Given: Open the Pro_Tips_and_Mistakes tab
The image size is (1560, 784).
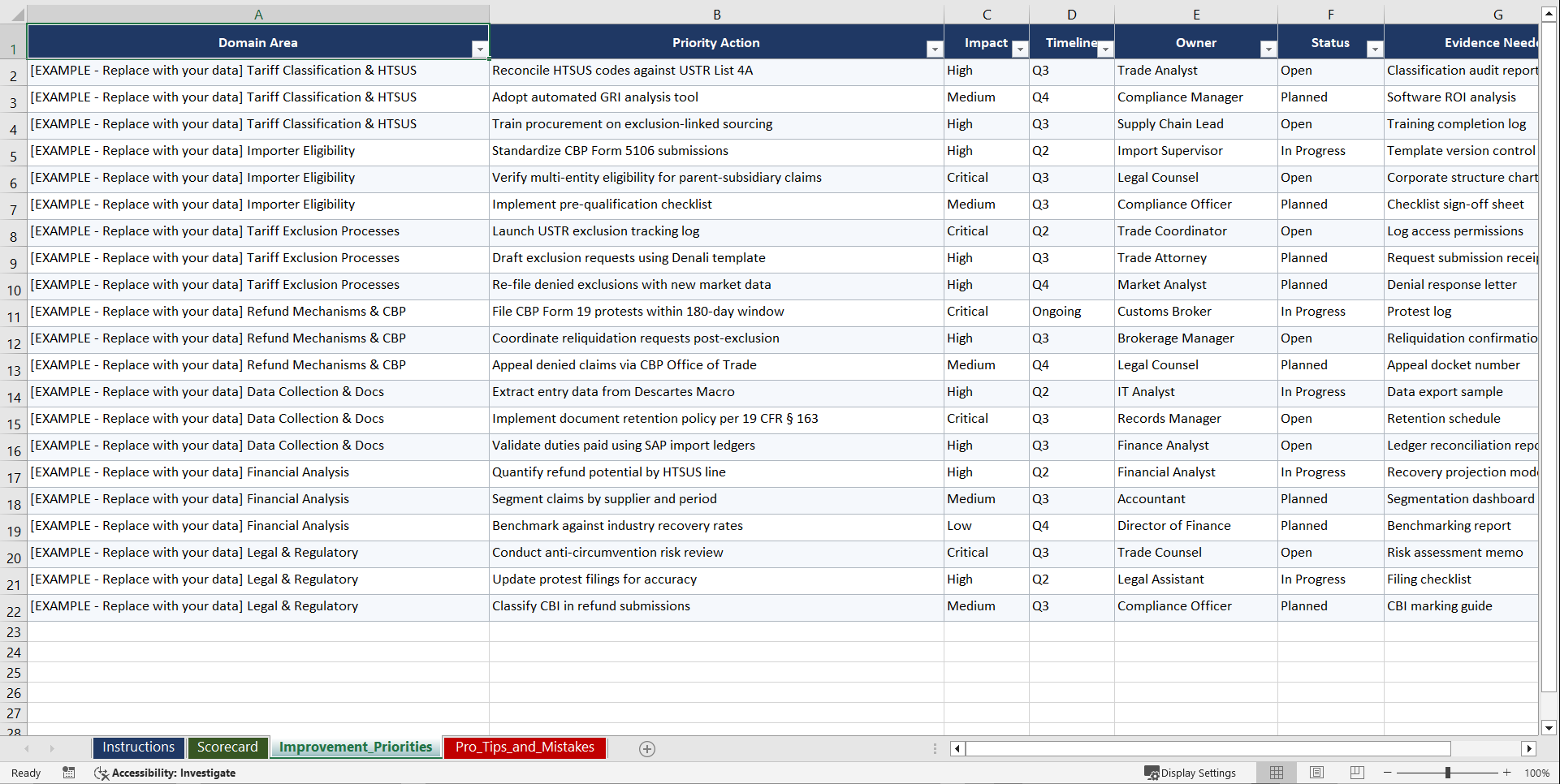Looking at the screenshot, I should (524, 747).
